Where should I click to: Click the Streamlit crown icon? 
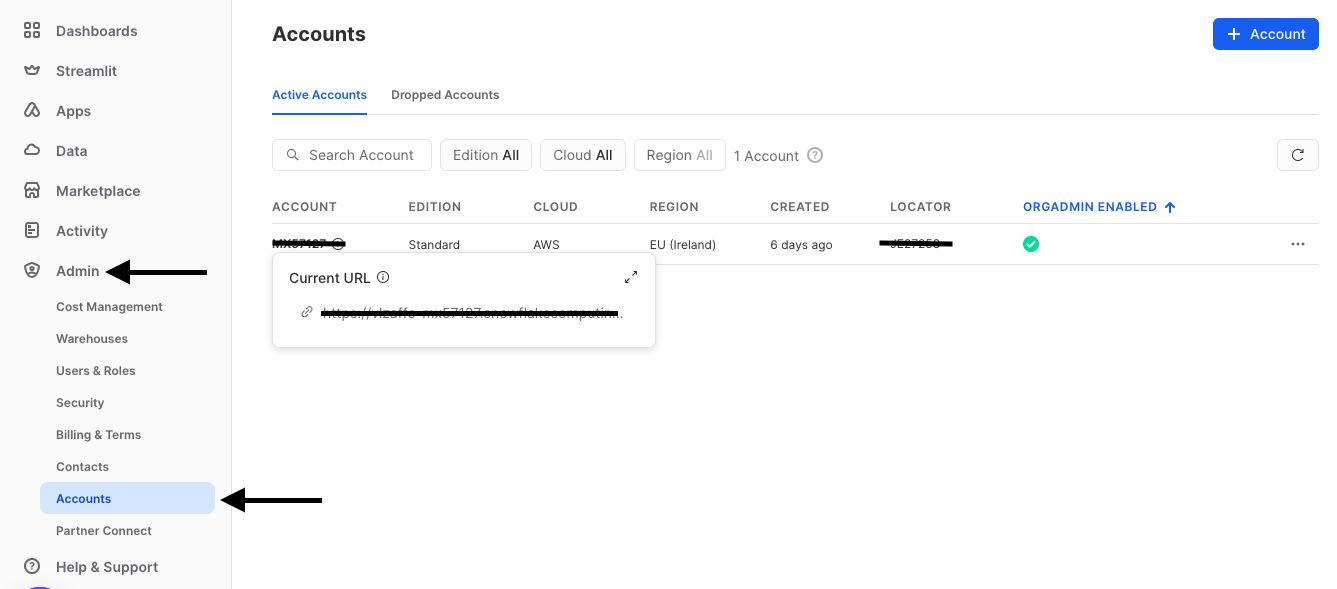coord(32,71)
